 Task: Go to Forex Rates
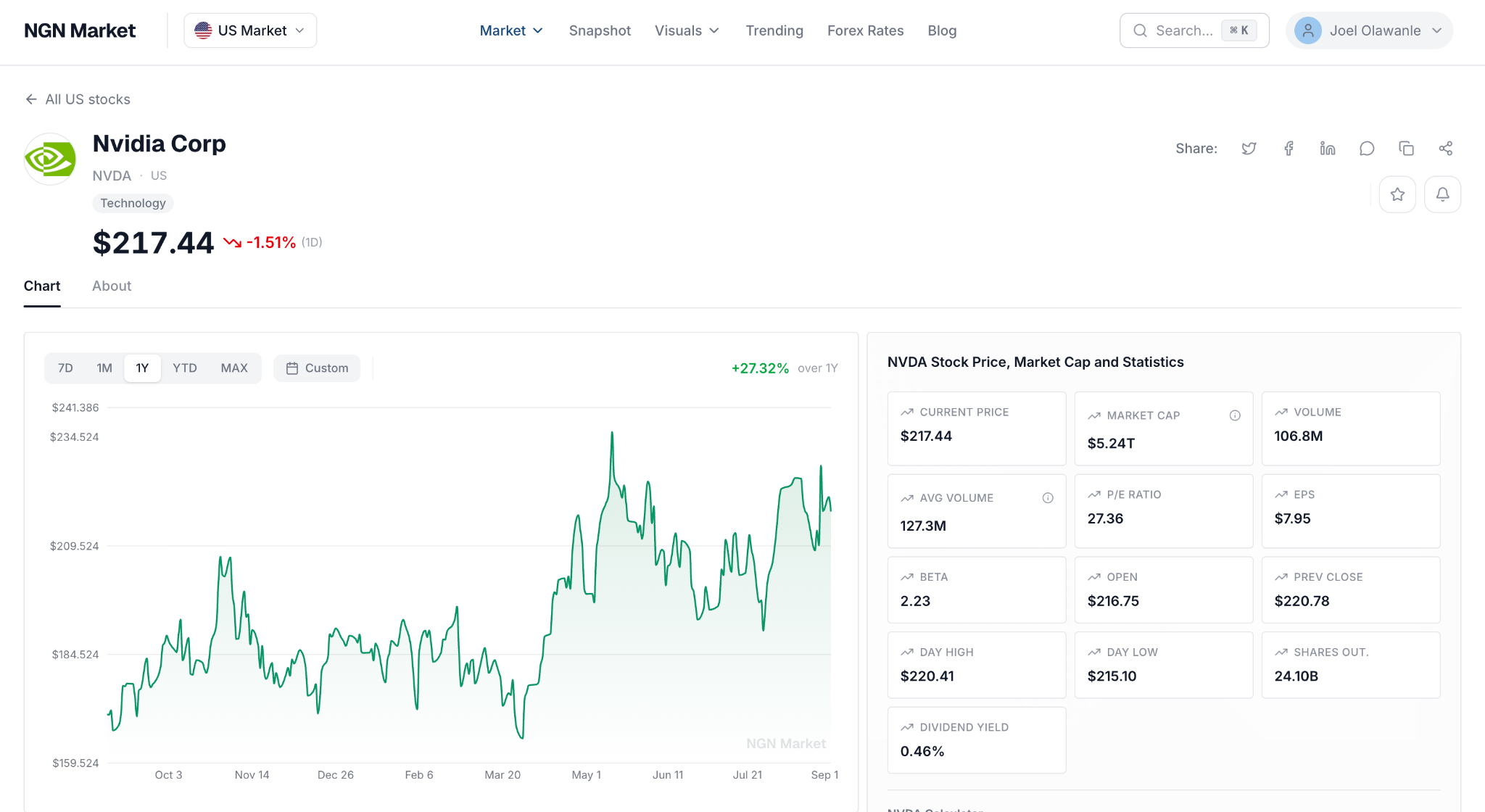[x=865, y=30]
